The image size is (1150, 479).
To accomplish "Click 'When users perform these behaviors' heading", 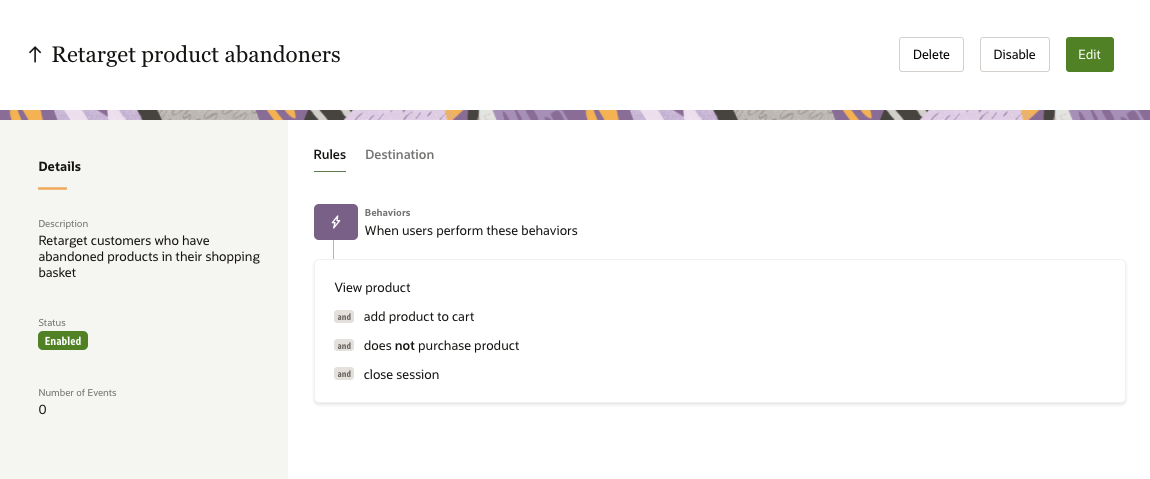I will coord(471,231).
